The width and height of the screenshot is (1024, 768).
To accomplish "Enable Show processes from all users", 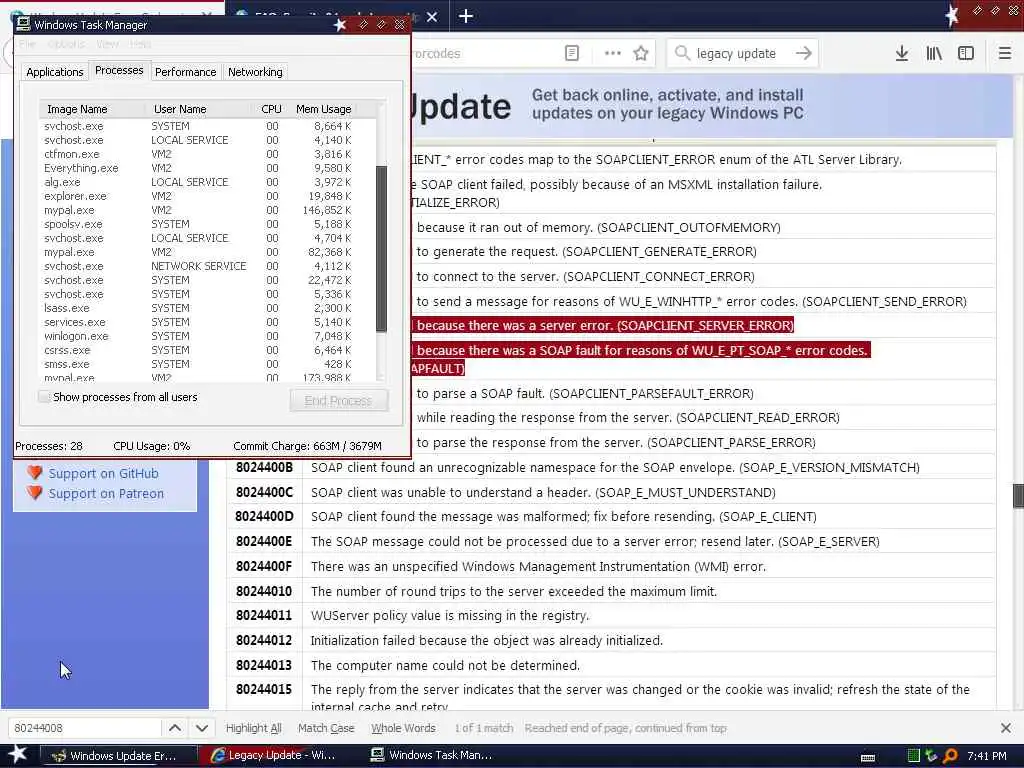I will point(44,396).
